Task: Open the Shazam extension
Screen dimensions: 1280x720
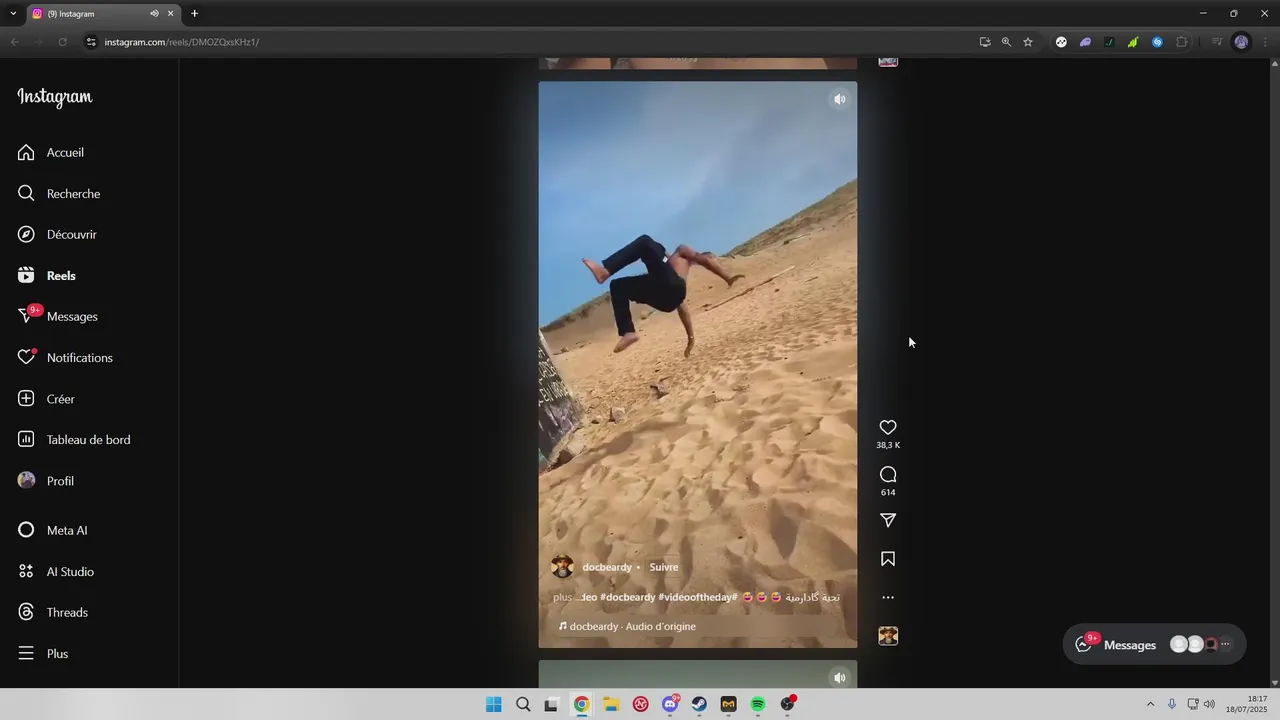Action: tap(1157, 42)
